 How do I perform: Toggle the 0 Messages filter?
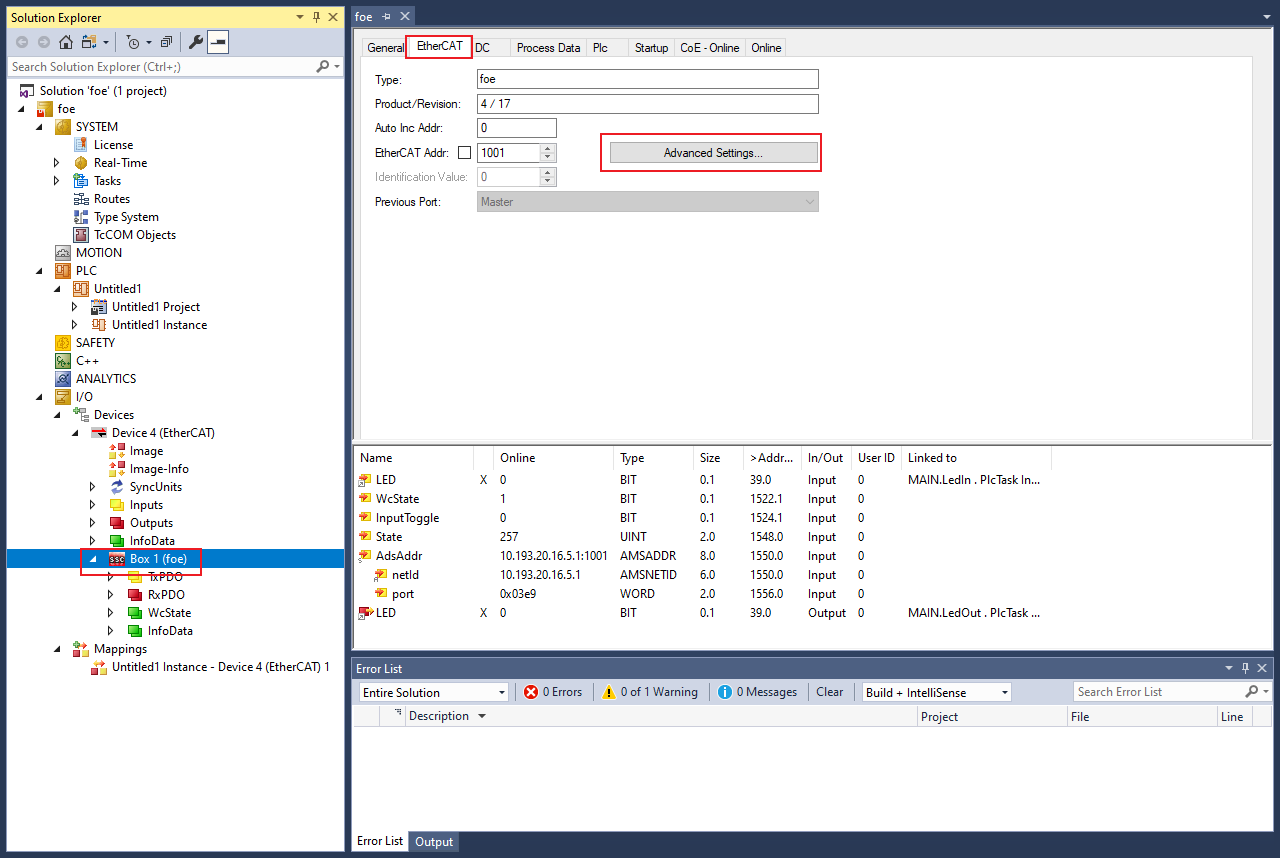coord(756,692)
